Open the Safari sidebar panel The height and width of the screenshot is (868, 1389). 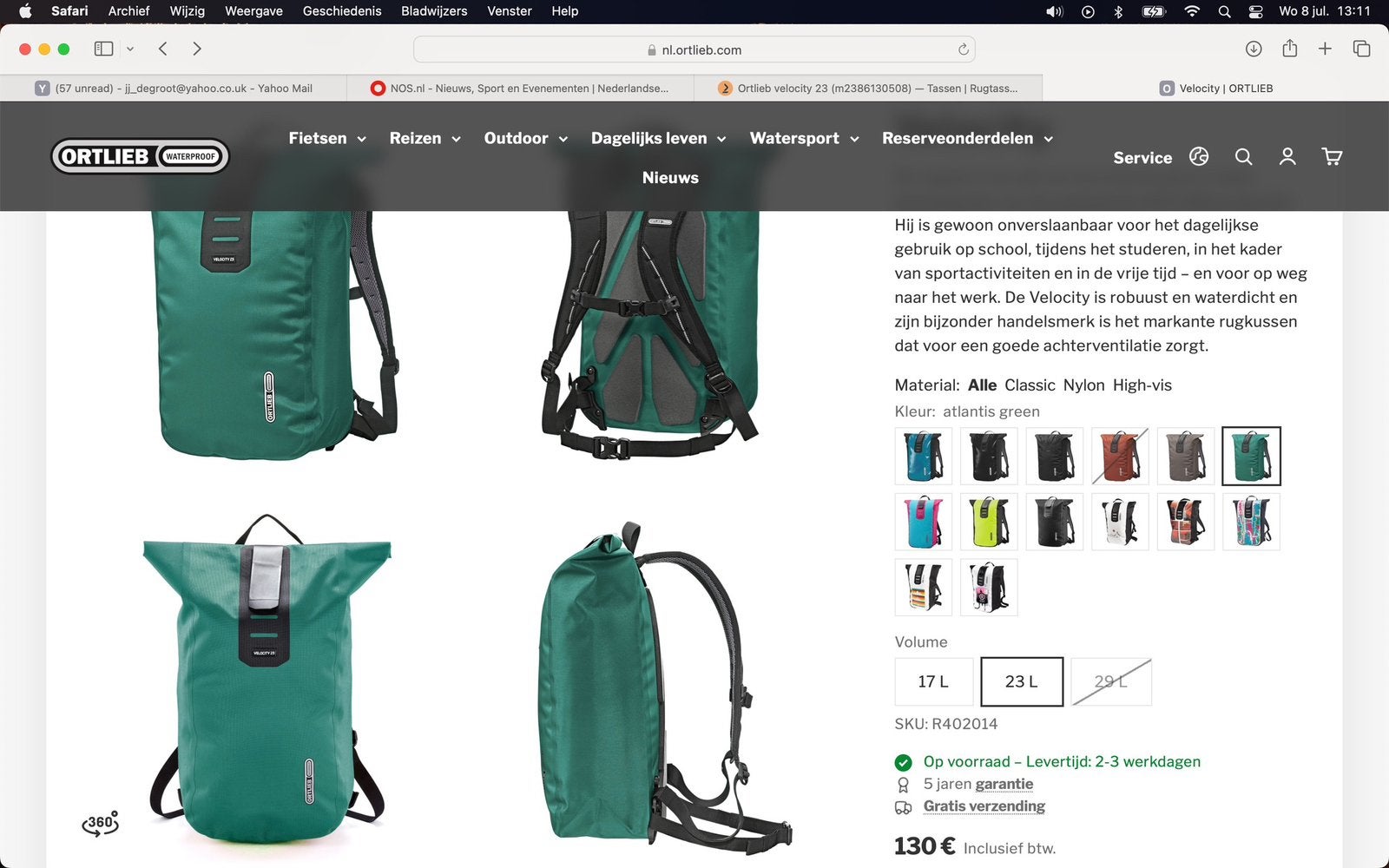103,49
